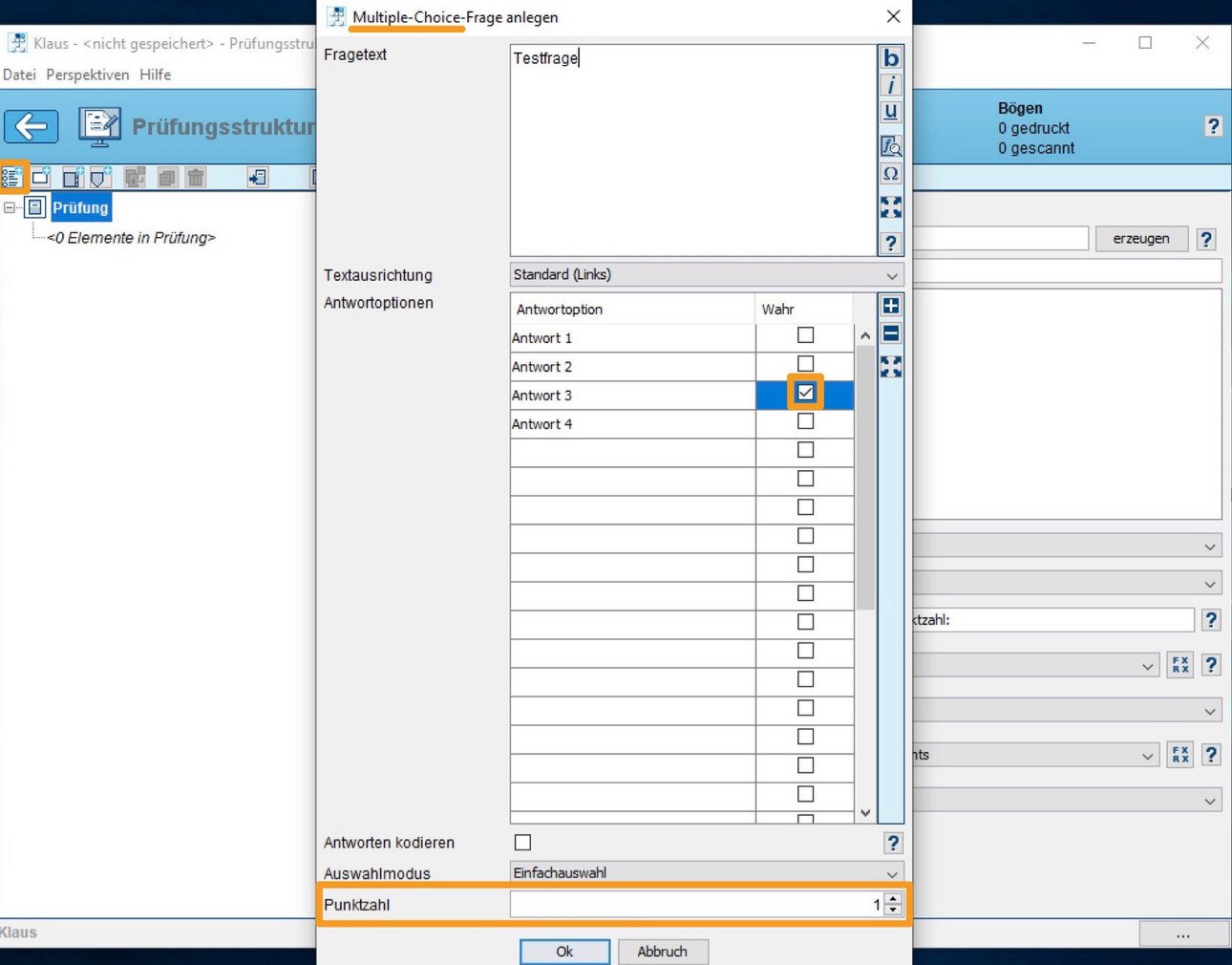Open the Hilfe menu
Viewport: 1232px width, 965px height.
(155, 75)
